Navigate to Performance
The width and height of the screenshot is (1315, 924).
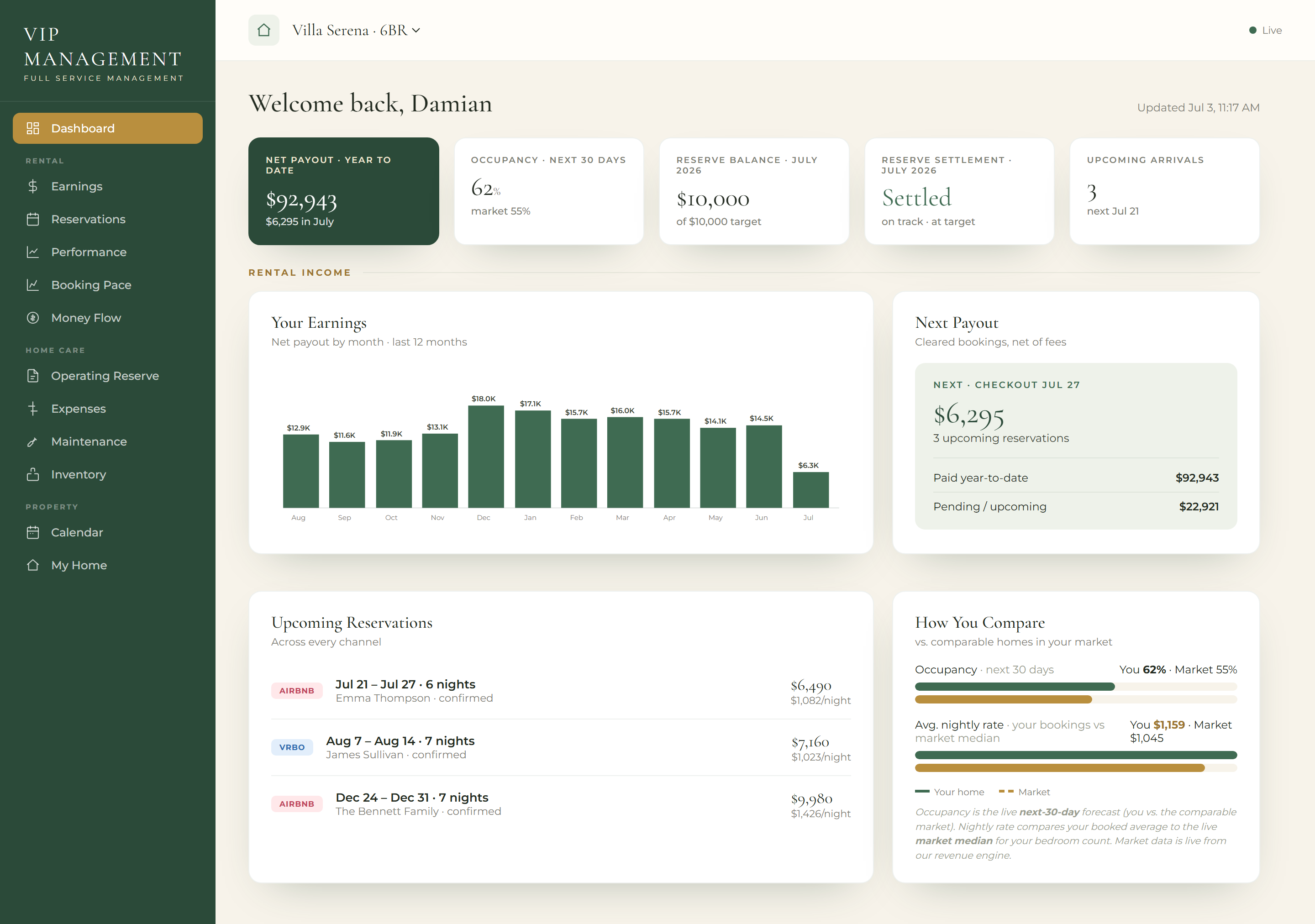(108, 252)
